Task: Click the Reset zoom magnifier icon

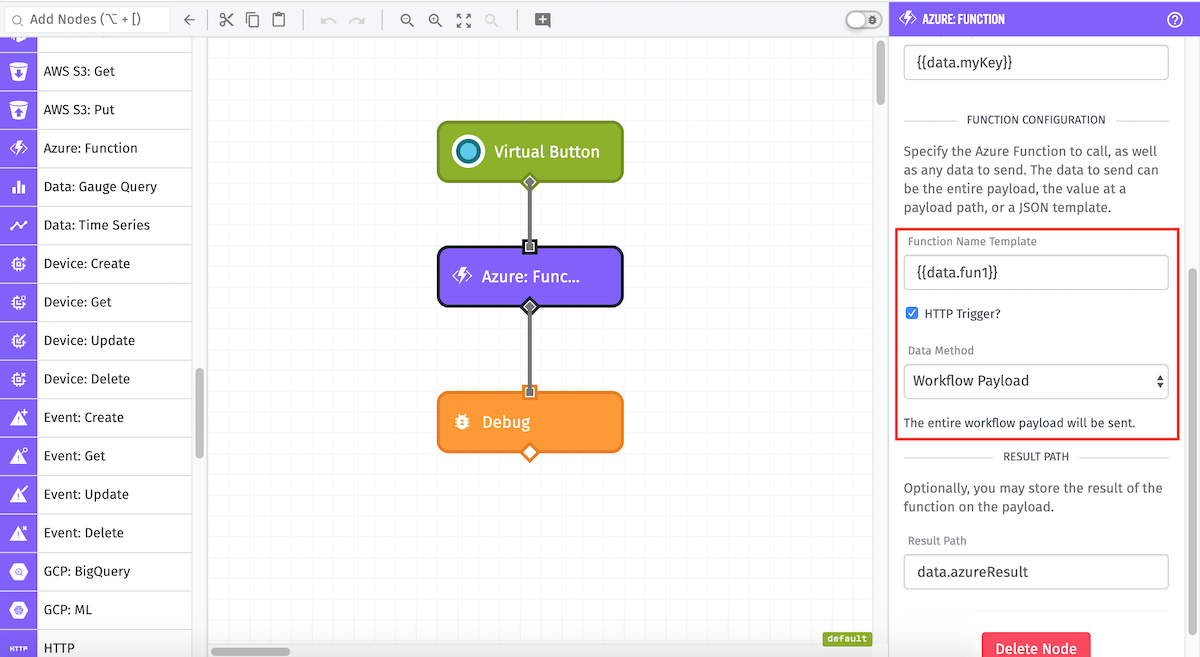Action: 491,20
